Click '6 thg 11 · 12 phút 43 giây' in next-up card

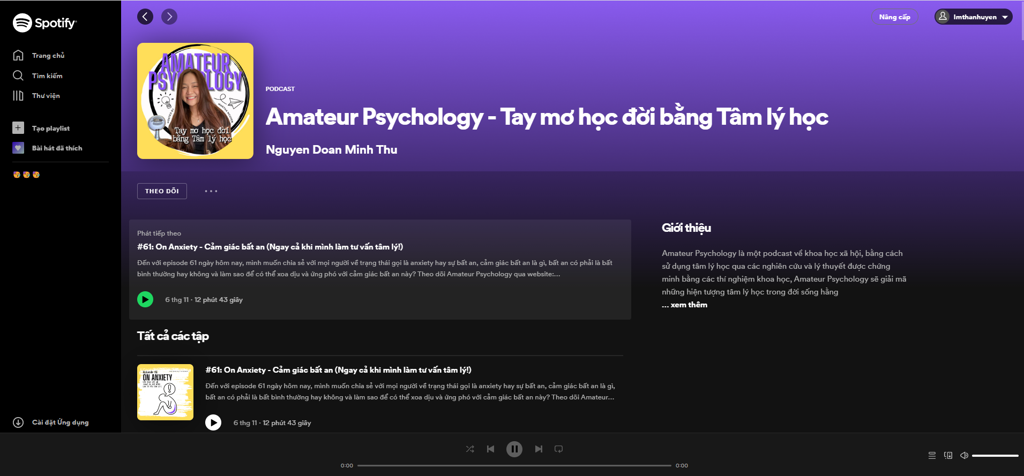point(204,300)
